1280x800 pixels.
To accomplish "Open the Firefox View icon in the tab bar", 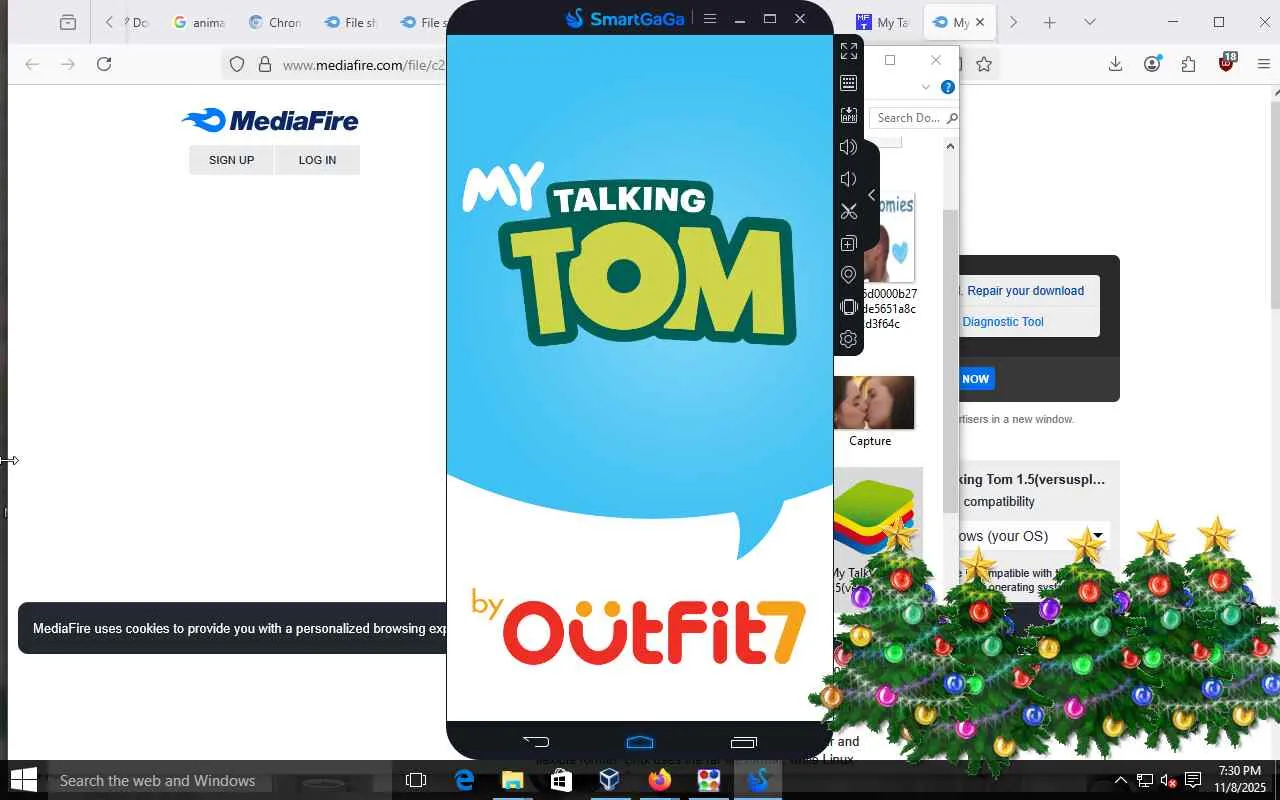I will tap(68, 22).
